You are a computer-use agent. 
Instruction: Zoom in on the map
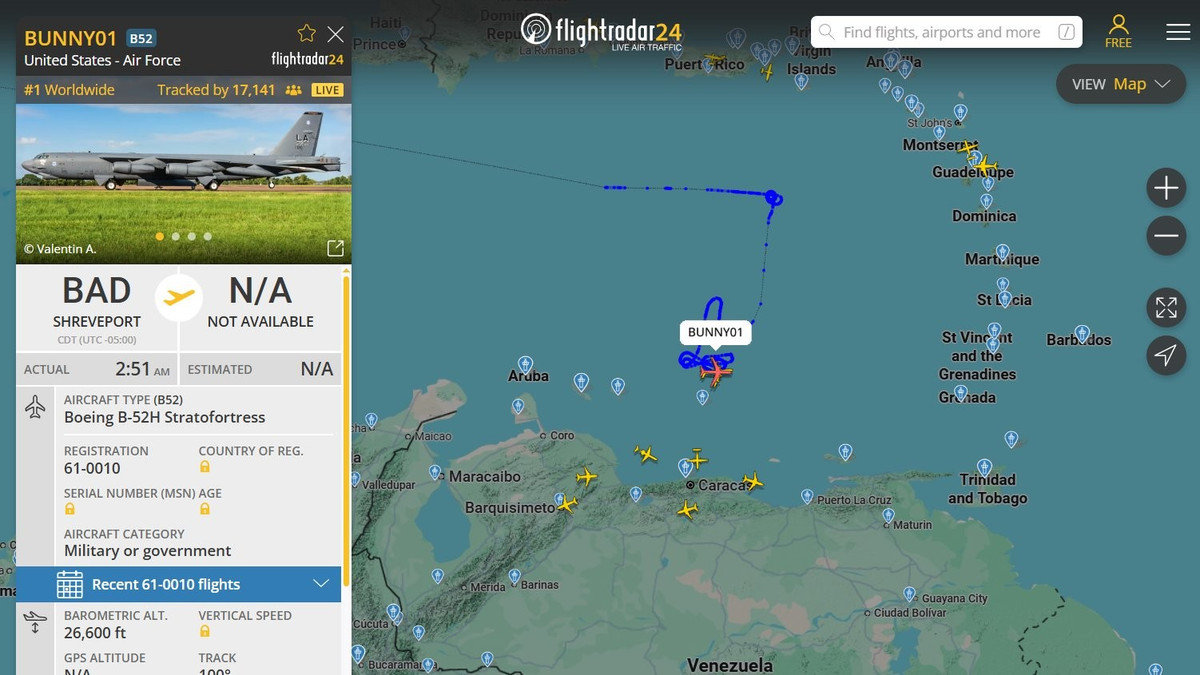pos(1166,188)
